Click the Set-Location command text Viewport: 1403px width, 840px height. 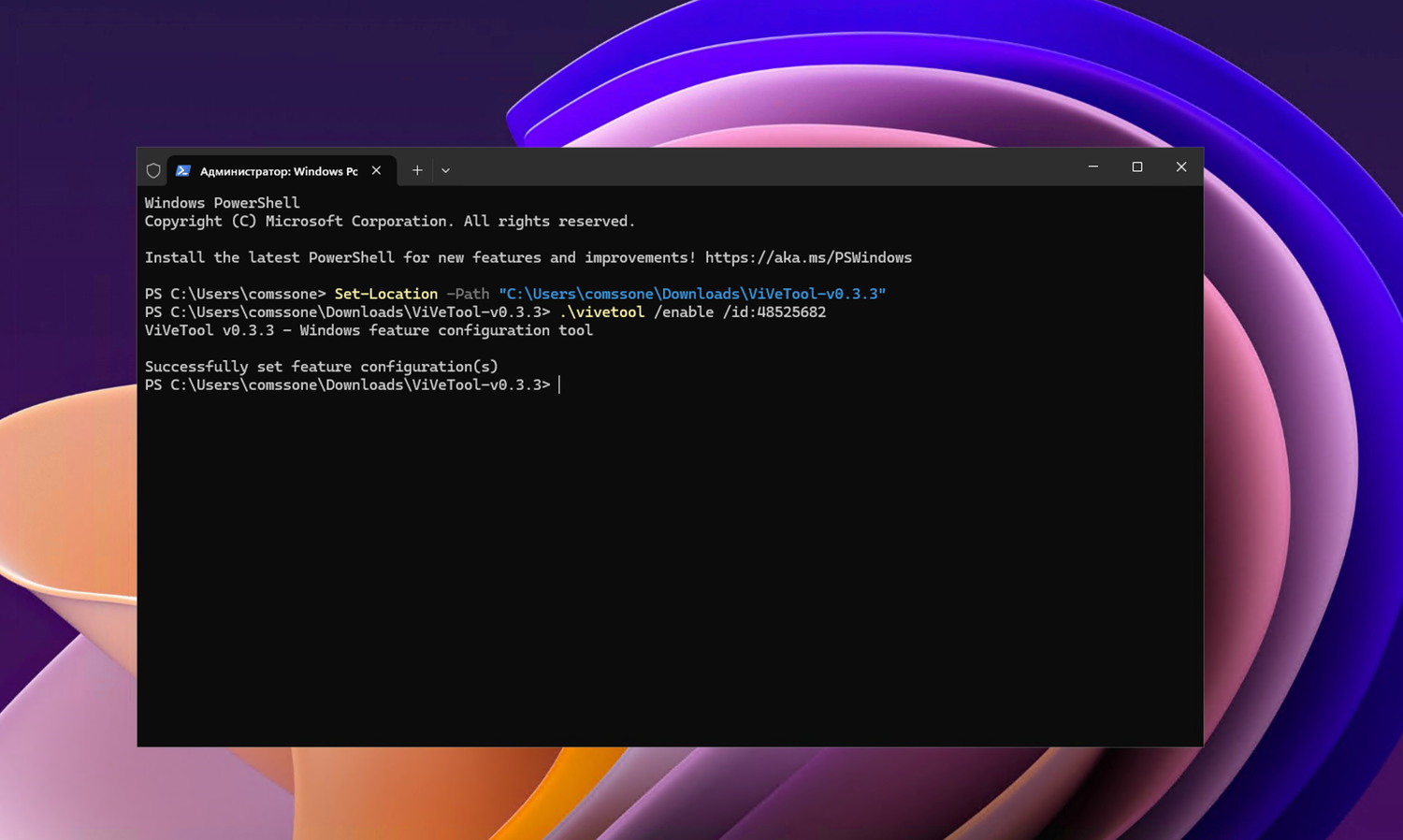[386, 294]
